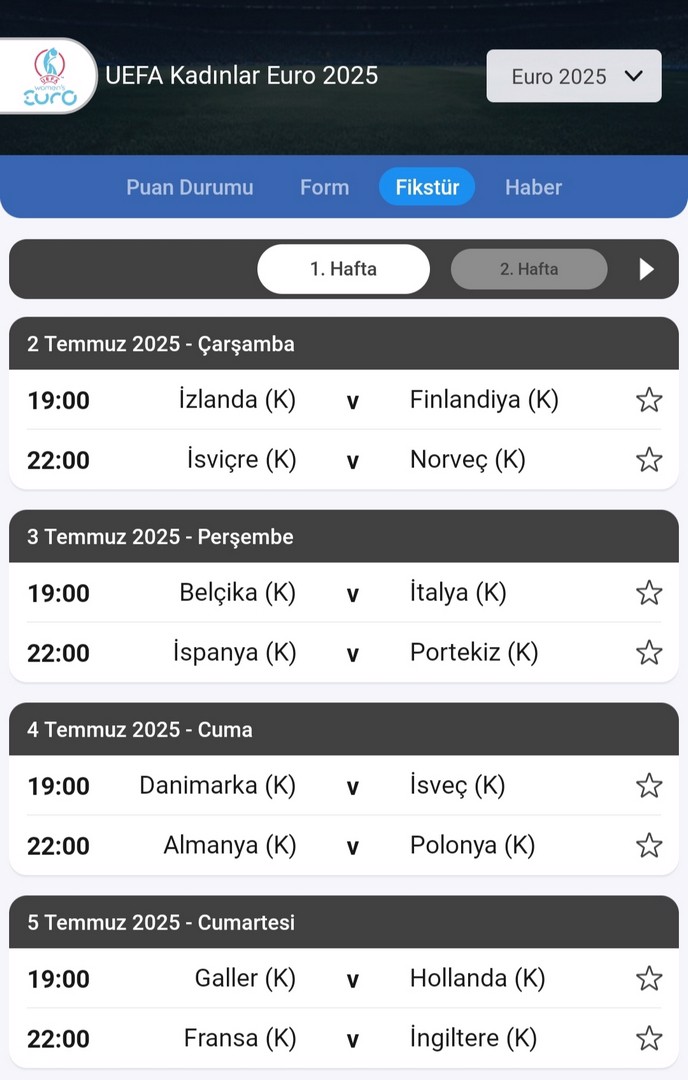
Task: Star the İsviçre v Norveç match
Action: pyautogui.click(x=649, y=460)
